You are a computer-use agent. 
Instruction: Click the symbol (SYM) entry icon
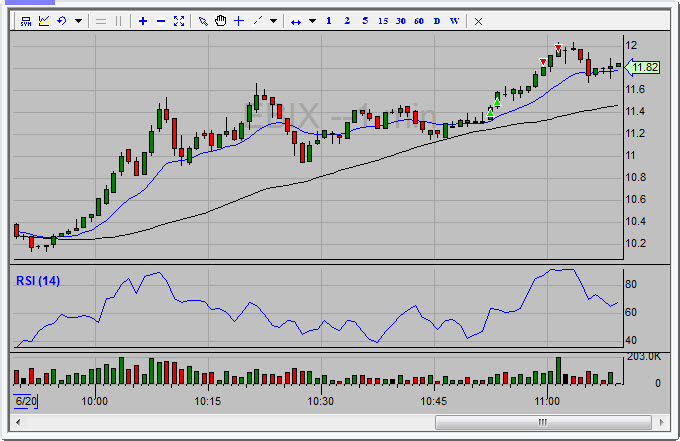pos(26,21)
